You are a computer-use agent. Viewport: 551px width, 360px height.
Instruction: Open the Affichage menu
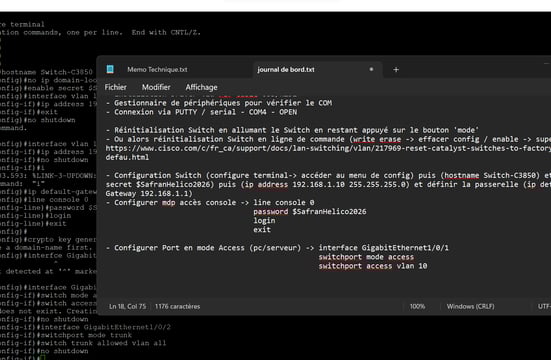pos(201,87)
